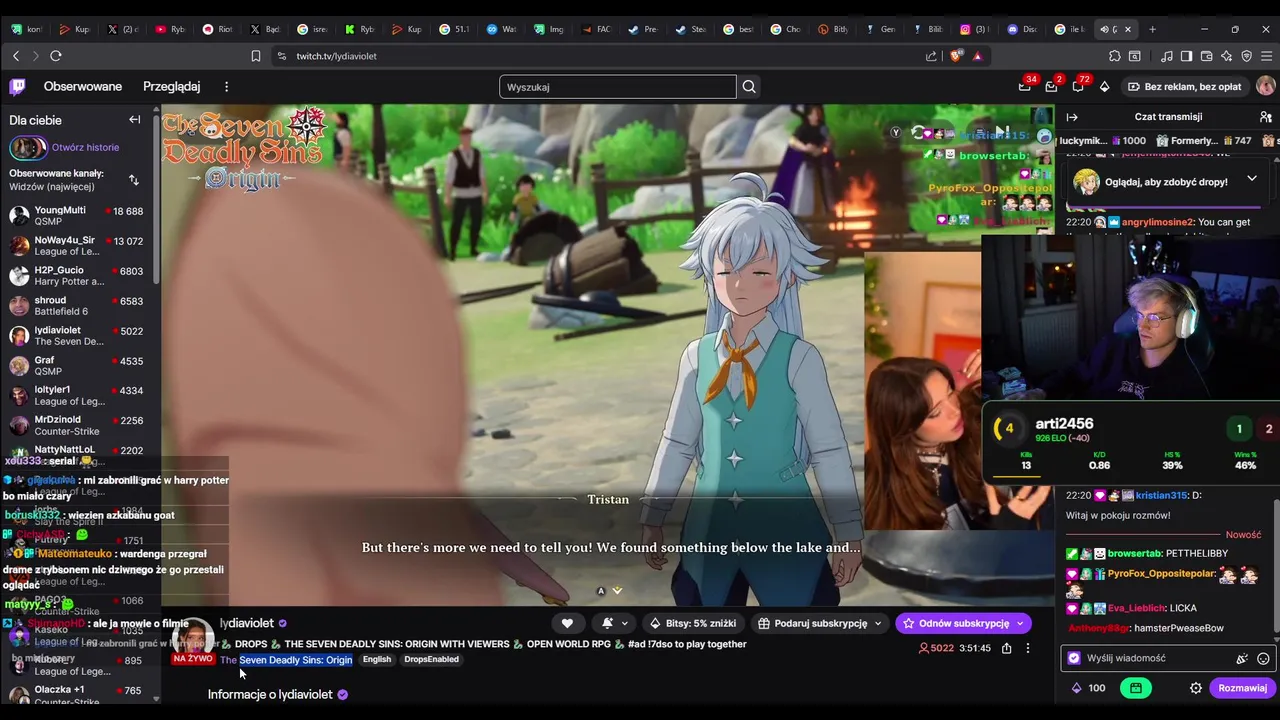
Task: Click the search magnifier button
Action: pos(748,87)
